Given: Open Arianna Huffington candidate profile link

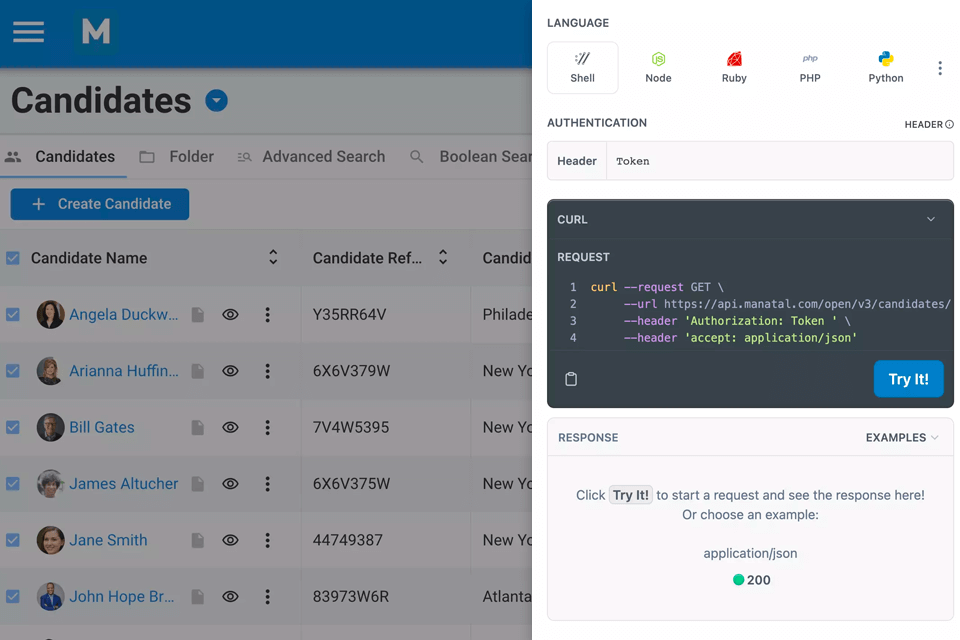Looking at the screenshot, I should click(x=124, y=371).
